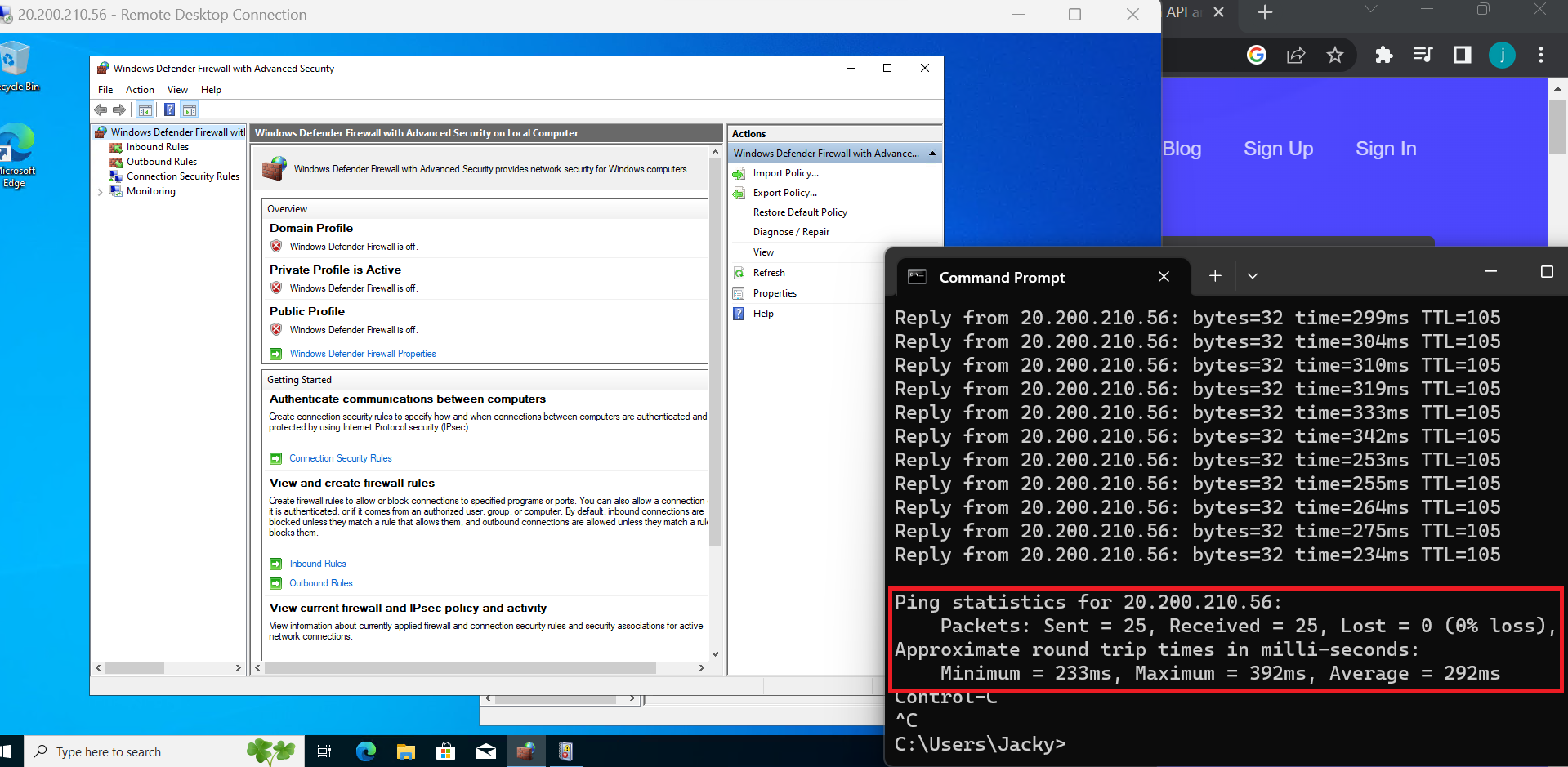Click the Properties icon in Actions pane
This screenshot has height=767, width=1568.
click(739, 293)
